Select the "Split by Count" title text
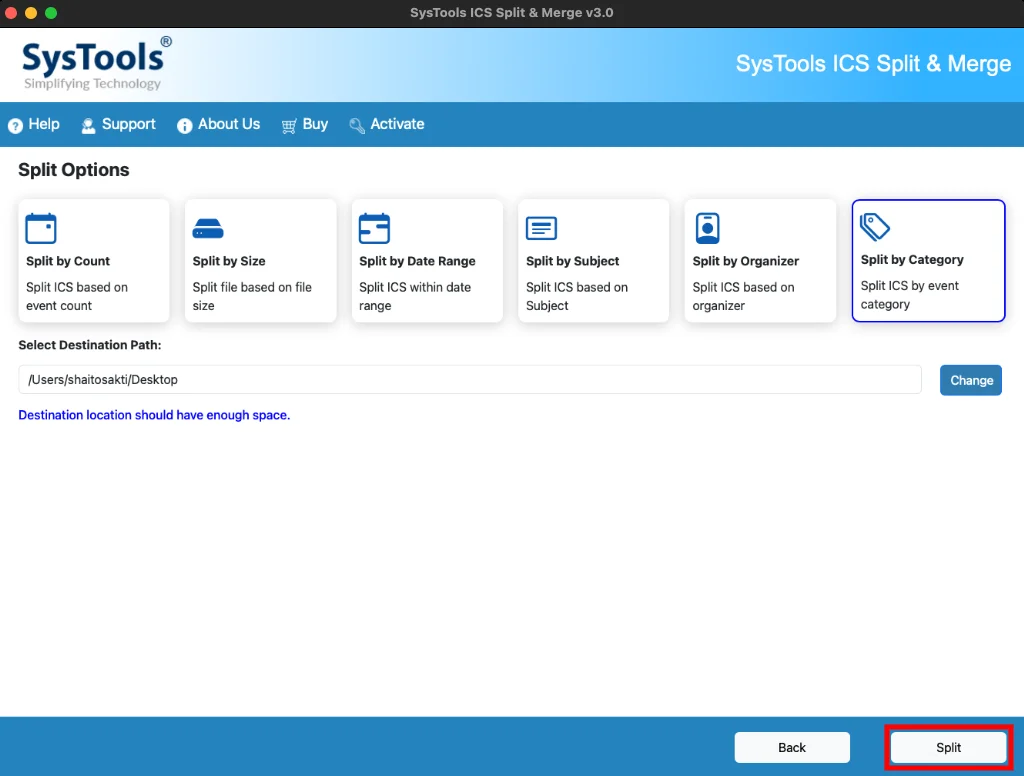 pyautogui.click(x=68, y=261)
